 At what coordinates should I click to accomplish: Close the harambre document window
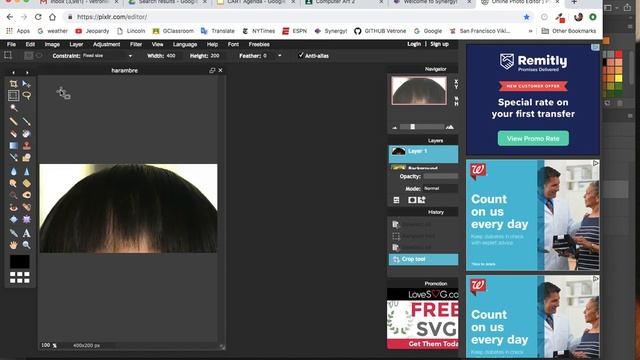pyautogui.click(x=220, y=70)
